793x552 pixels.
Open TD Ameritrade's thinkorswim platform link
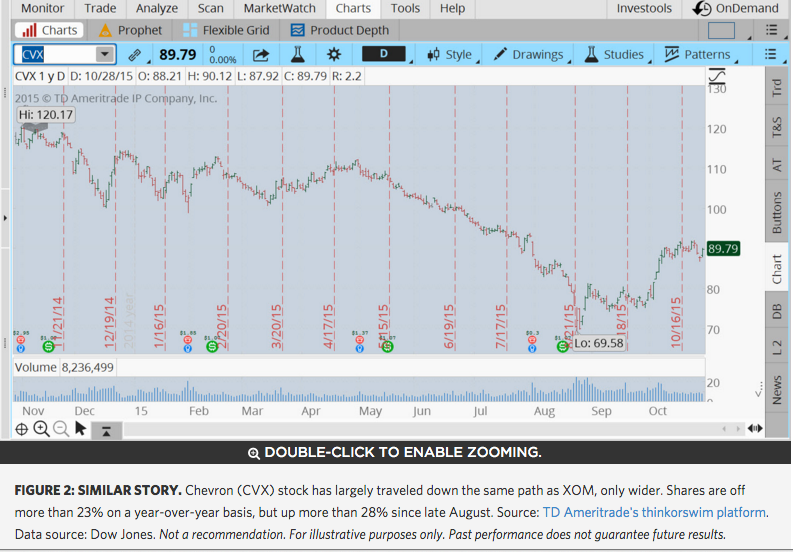click(654, 513)
